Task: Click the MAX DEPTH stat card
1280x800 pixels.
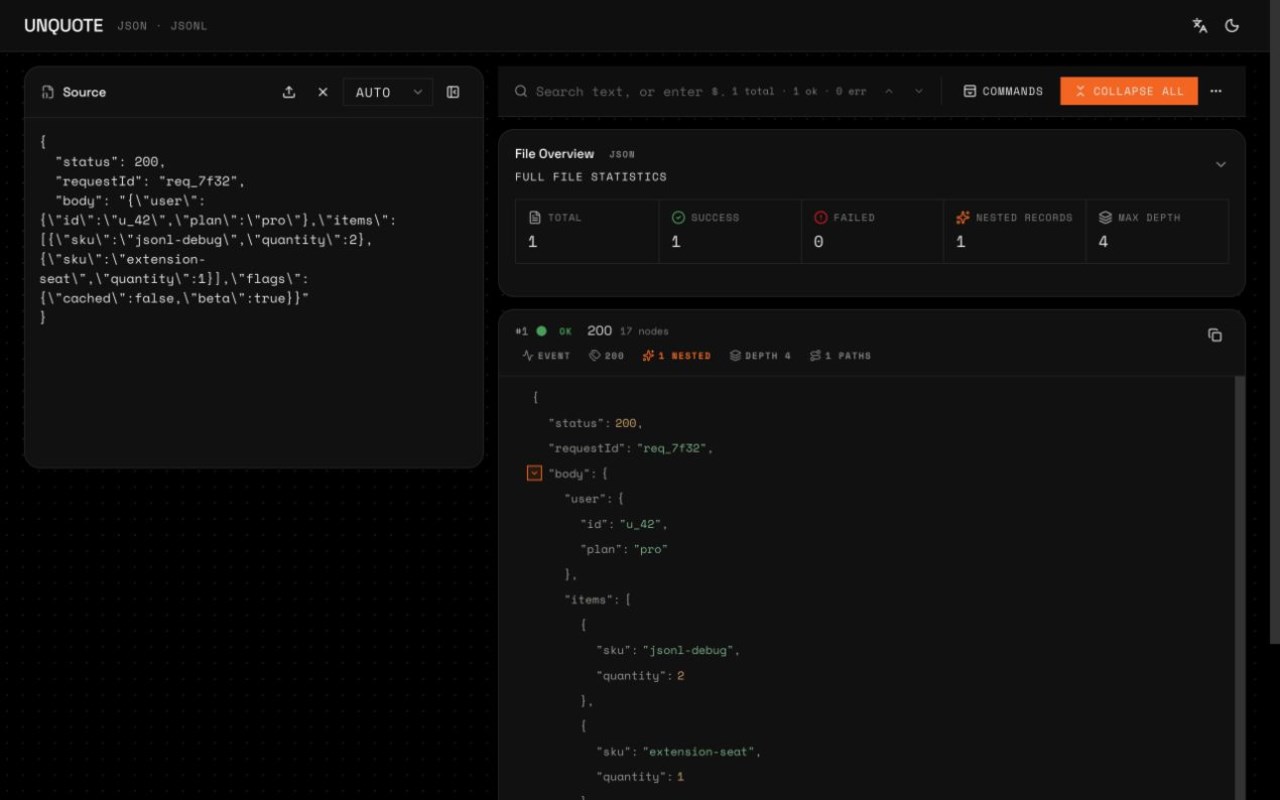Action: [x=1157, y=231]
